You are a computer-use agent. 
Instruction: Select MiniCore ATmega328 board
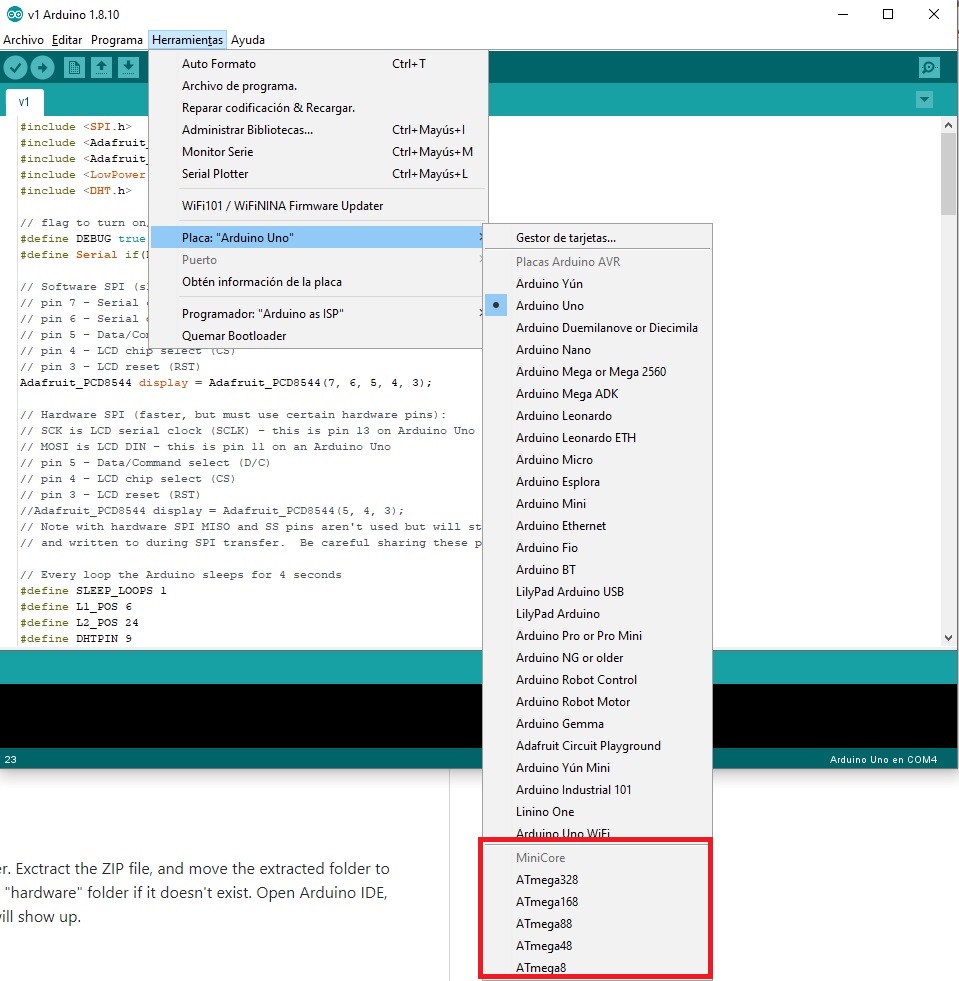(598, 879)
